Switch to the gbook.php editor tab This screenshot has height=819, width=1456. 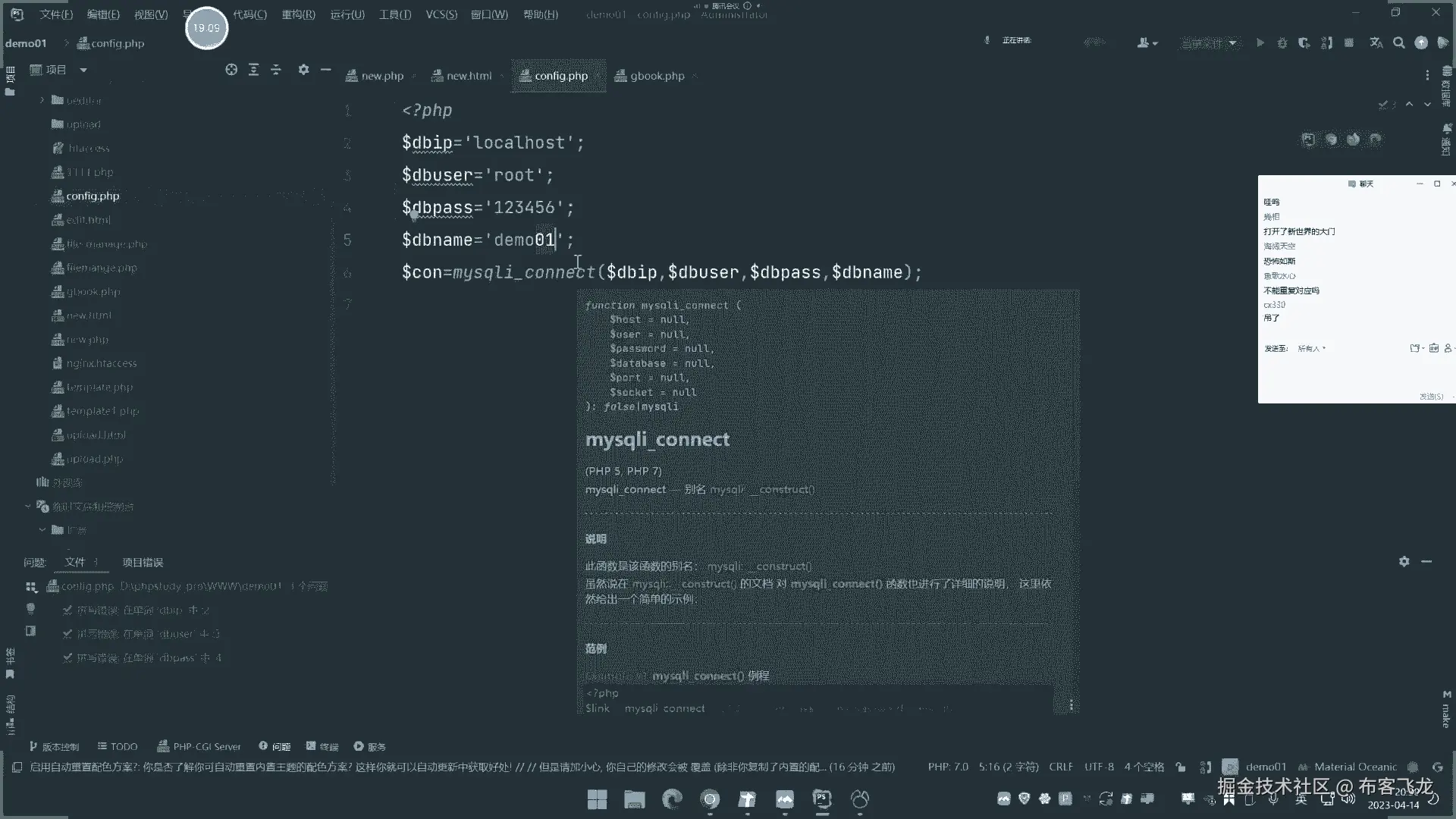(x=657, y=76)
